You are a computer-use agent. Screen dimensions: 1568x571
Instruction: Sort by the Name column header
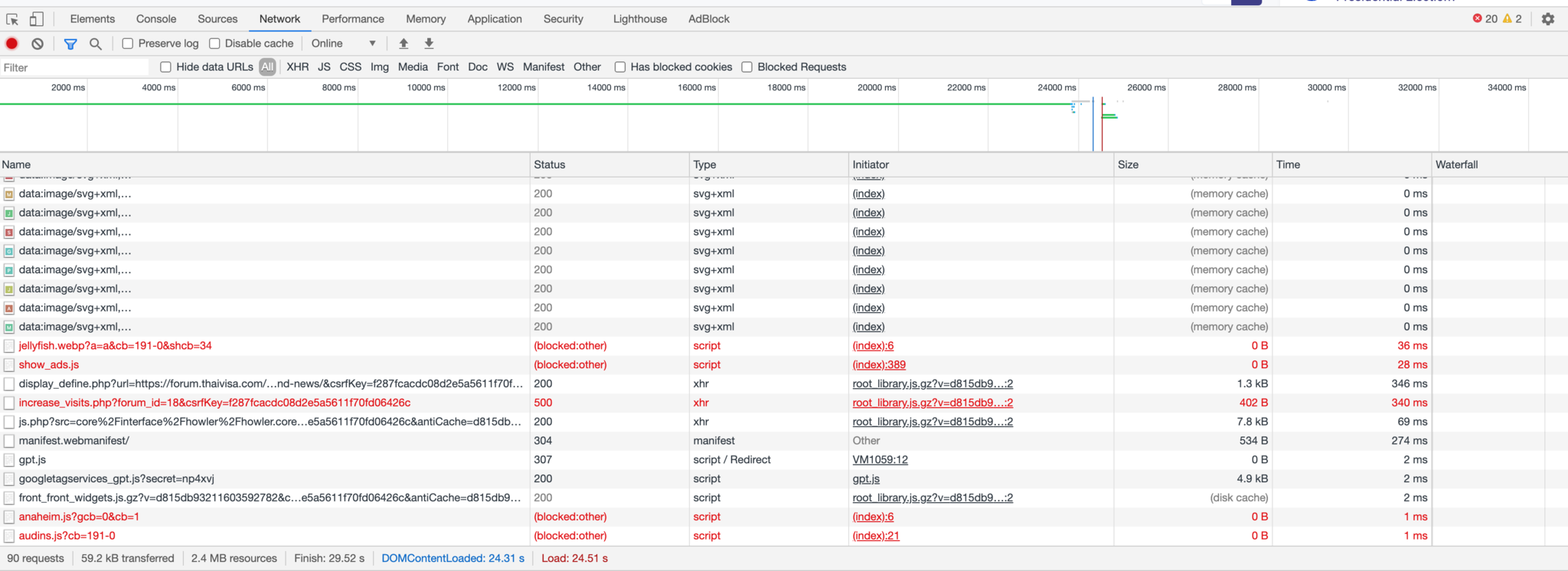[x=265, y=165]
